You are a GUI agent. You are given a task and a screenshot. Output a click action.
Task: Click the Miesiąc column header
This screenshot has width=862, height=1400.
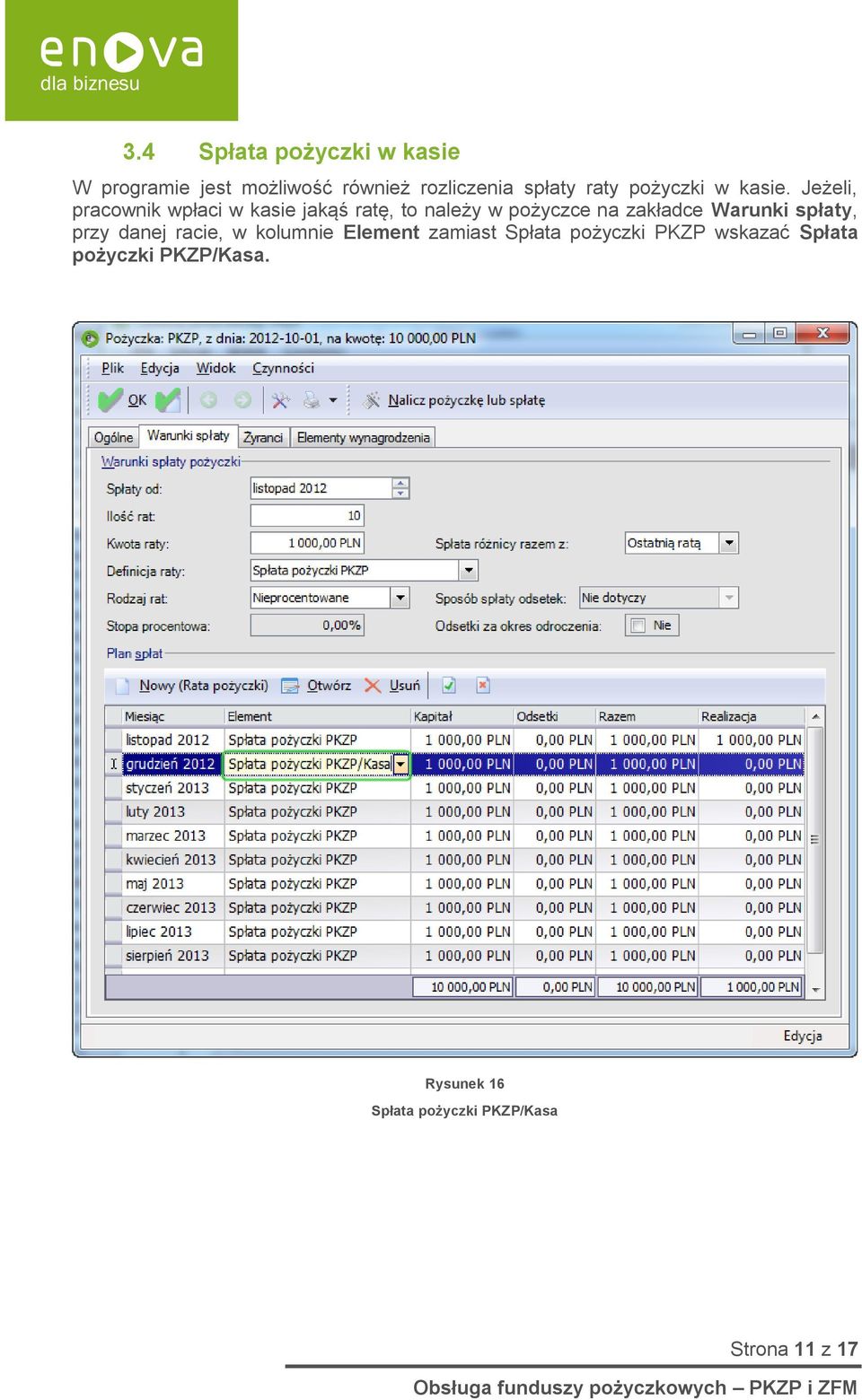[172, 716]
